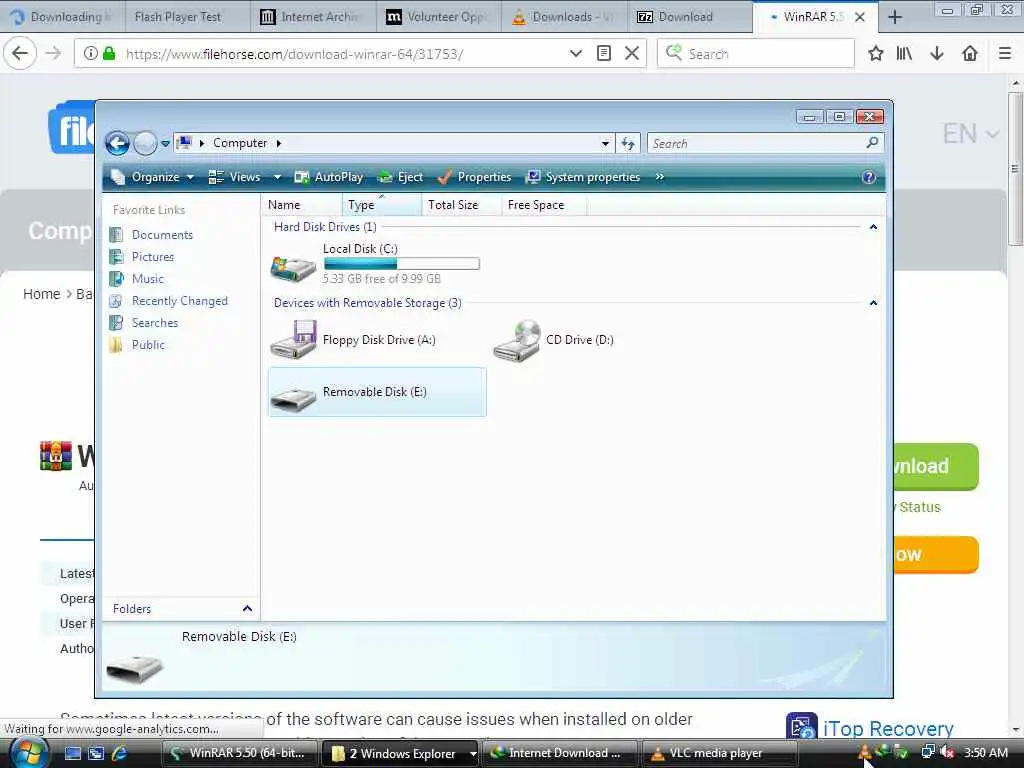Open VLC media player taskbar button

pos(718,753)
